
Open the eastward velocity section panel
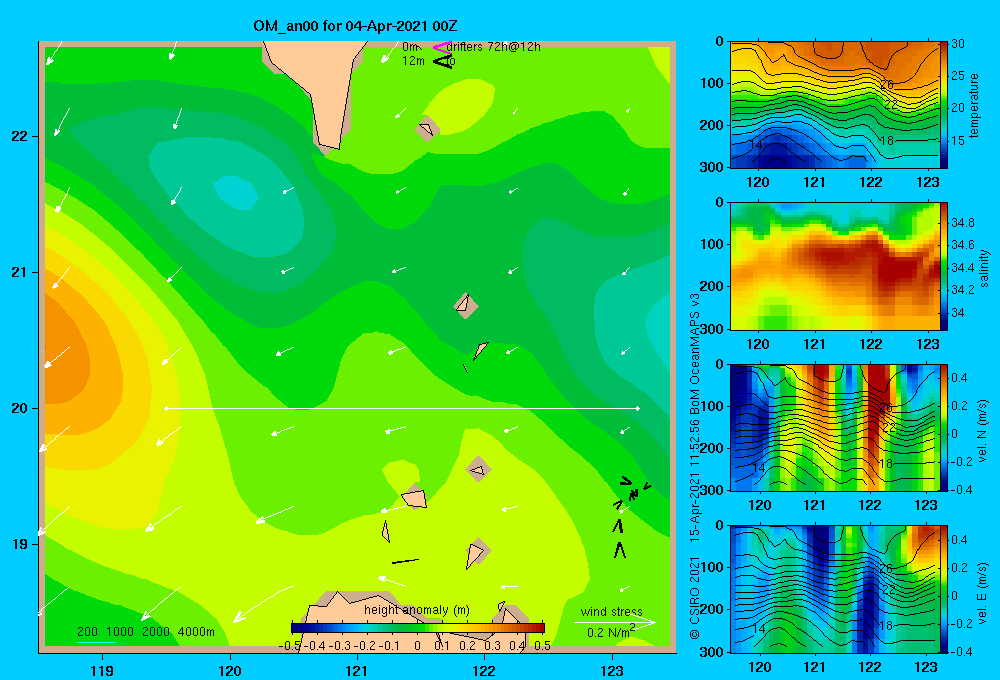coord(835,589)
